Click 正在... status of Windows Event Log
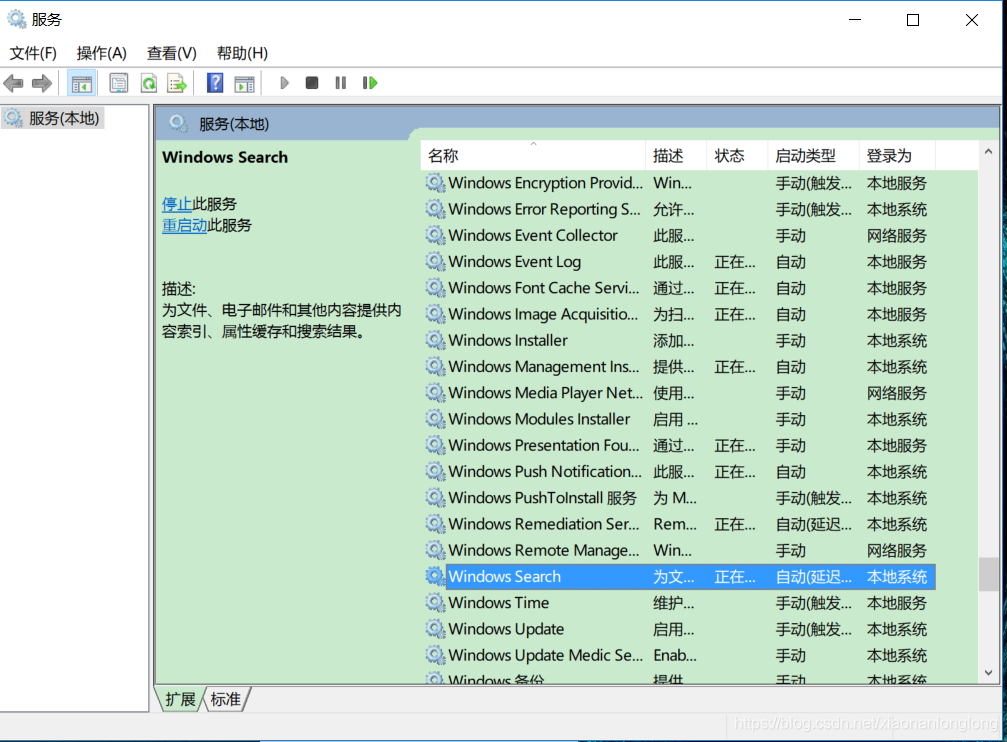Image resolution: width=1007 pixels, height=742 pixels. coord(735,262)
